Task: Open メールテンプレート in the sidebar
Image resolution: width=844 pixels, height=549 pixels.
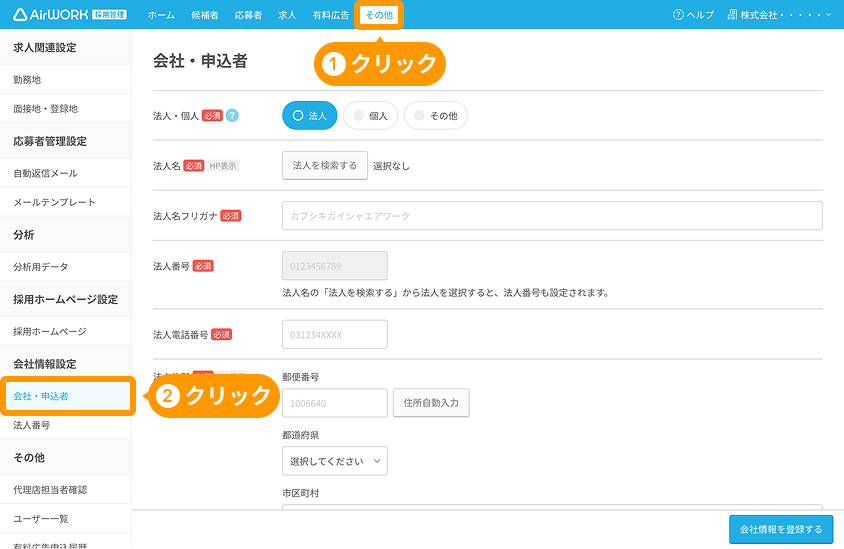Action: (x=65, y=202)
